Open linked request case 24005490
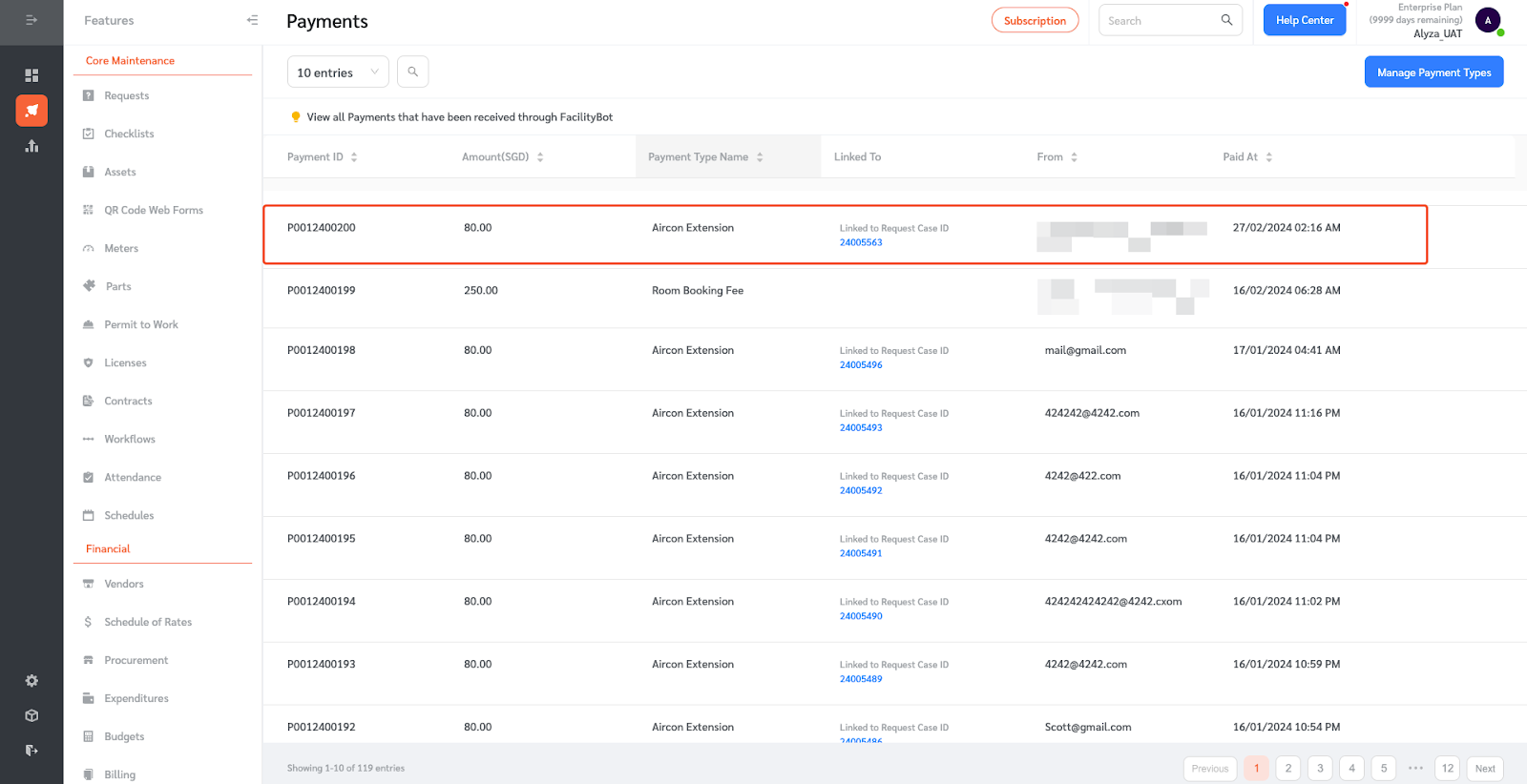Viewport: 1527px width, 784px height. 861,616
